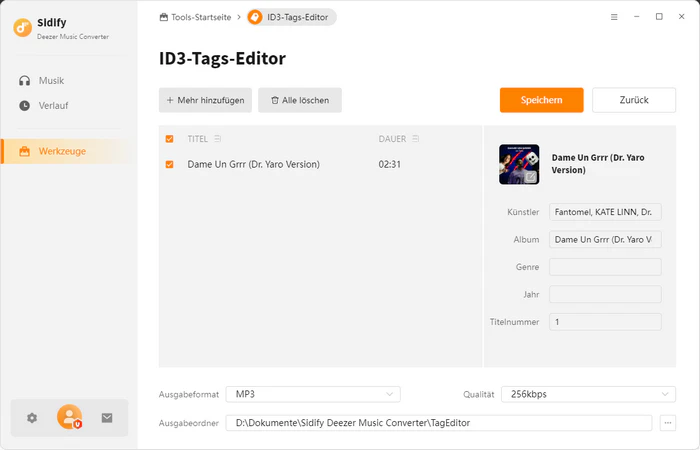
Task: Click the Tools-Startseite toolbox icon
Action: (164, 17)
